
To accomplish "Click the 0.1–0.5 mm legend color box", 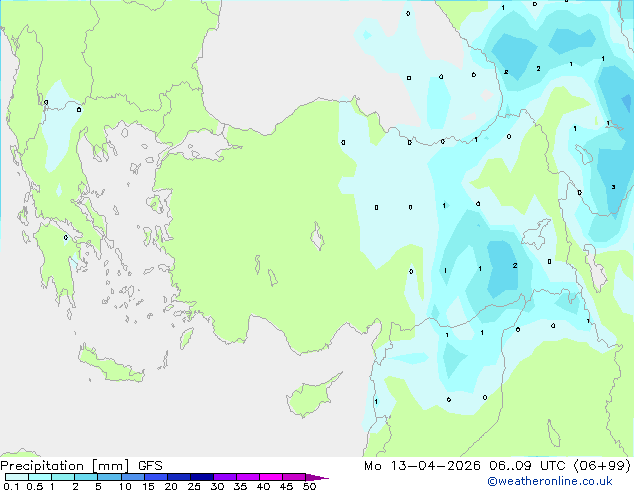I will pos(17,477).
